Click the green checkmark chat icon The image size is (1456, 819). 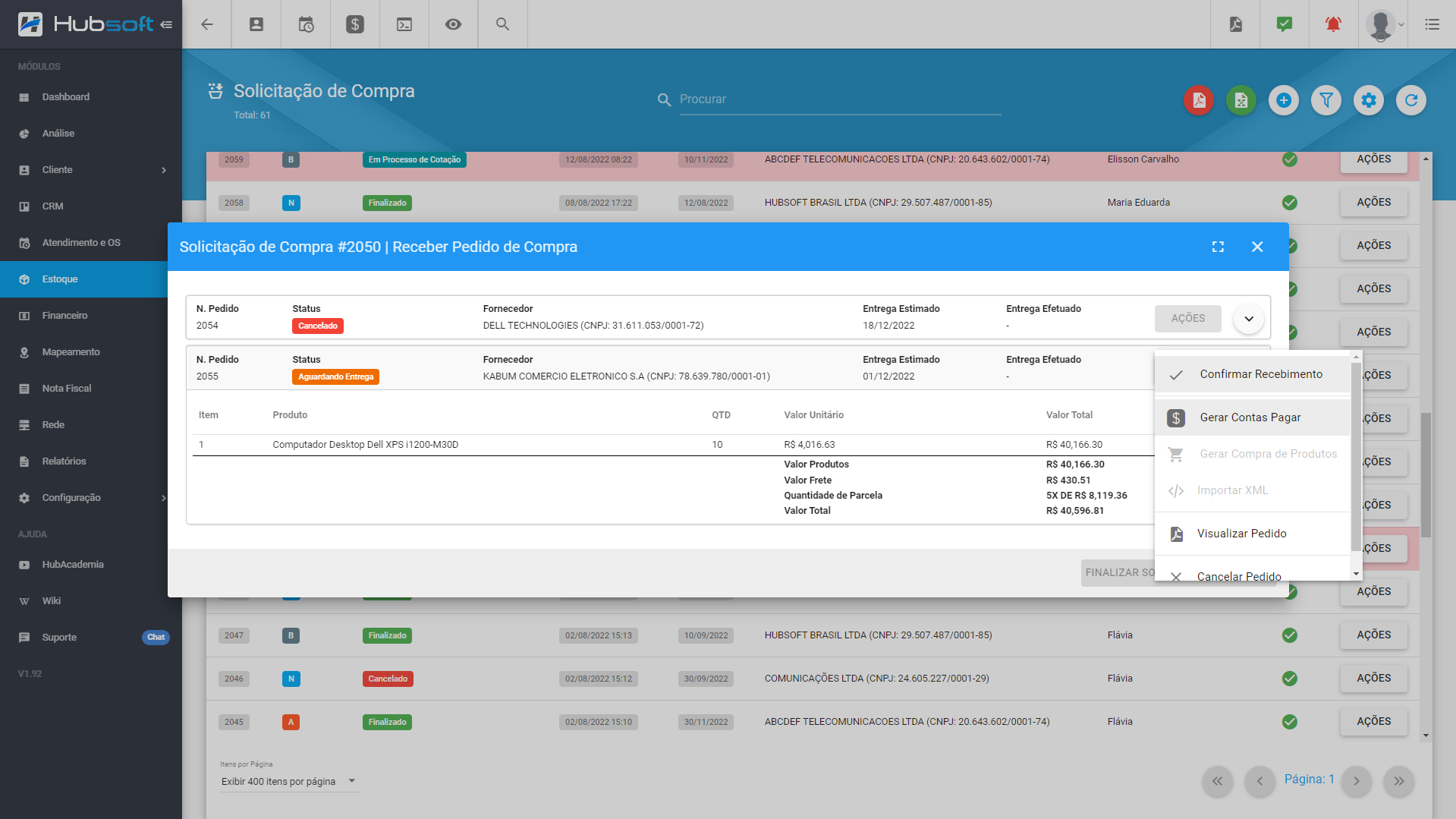[1285, 24]
